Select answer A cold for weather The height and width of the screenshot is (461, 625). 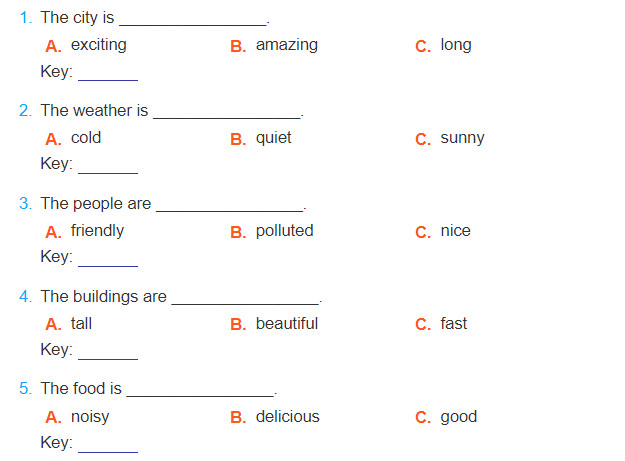[x=73, y=138]
